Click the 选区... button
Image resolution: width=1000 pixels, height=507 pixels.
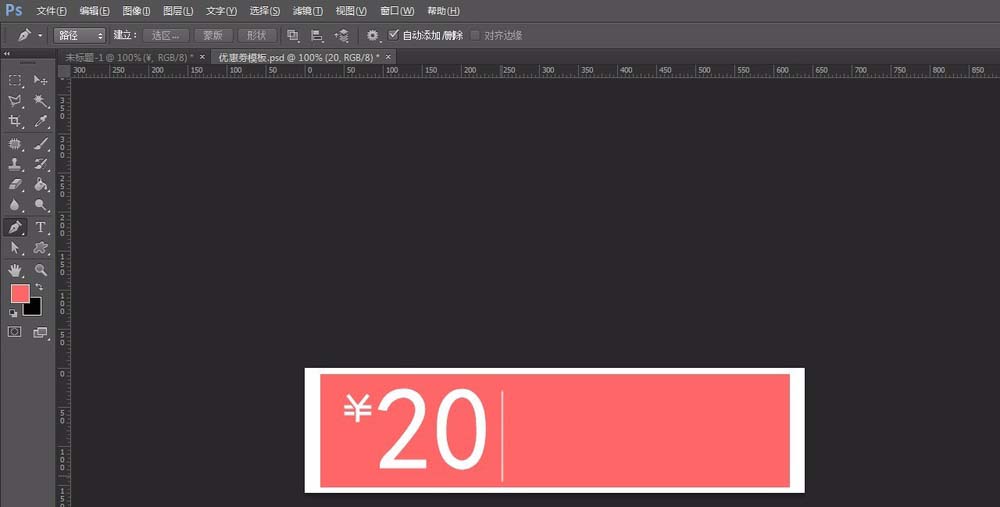pyautogui.click(x=166, y=36)
